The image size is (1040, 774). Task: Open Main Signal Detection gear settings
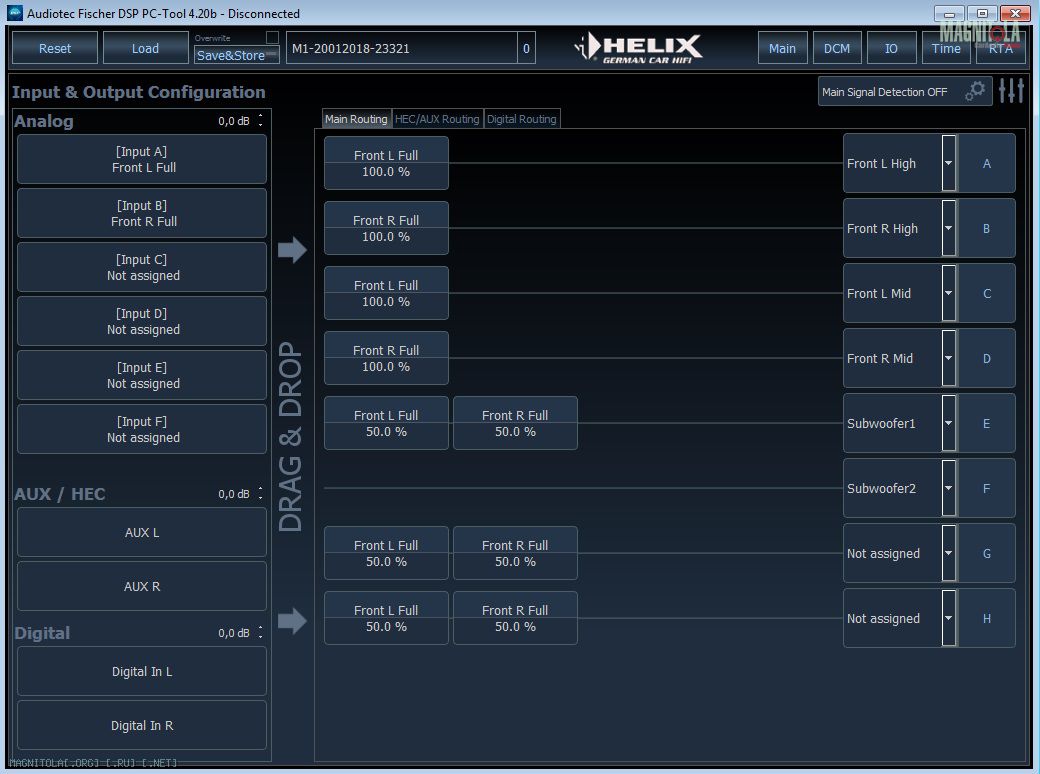975,91
